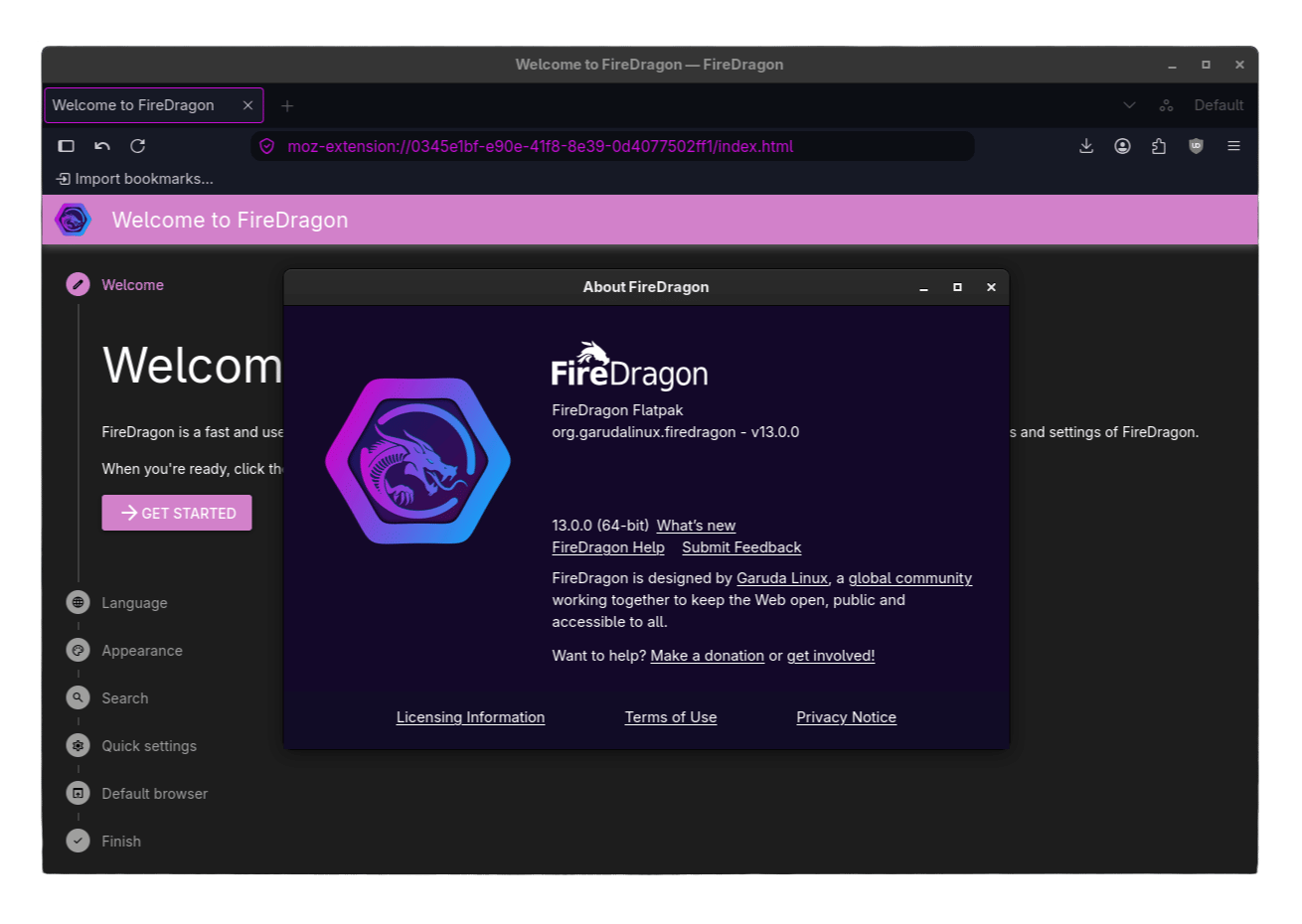1302x924 pixels.
Task: Go to the Default browser step
Action: coord(154,794)
